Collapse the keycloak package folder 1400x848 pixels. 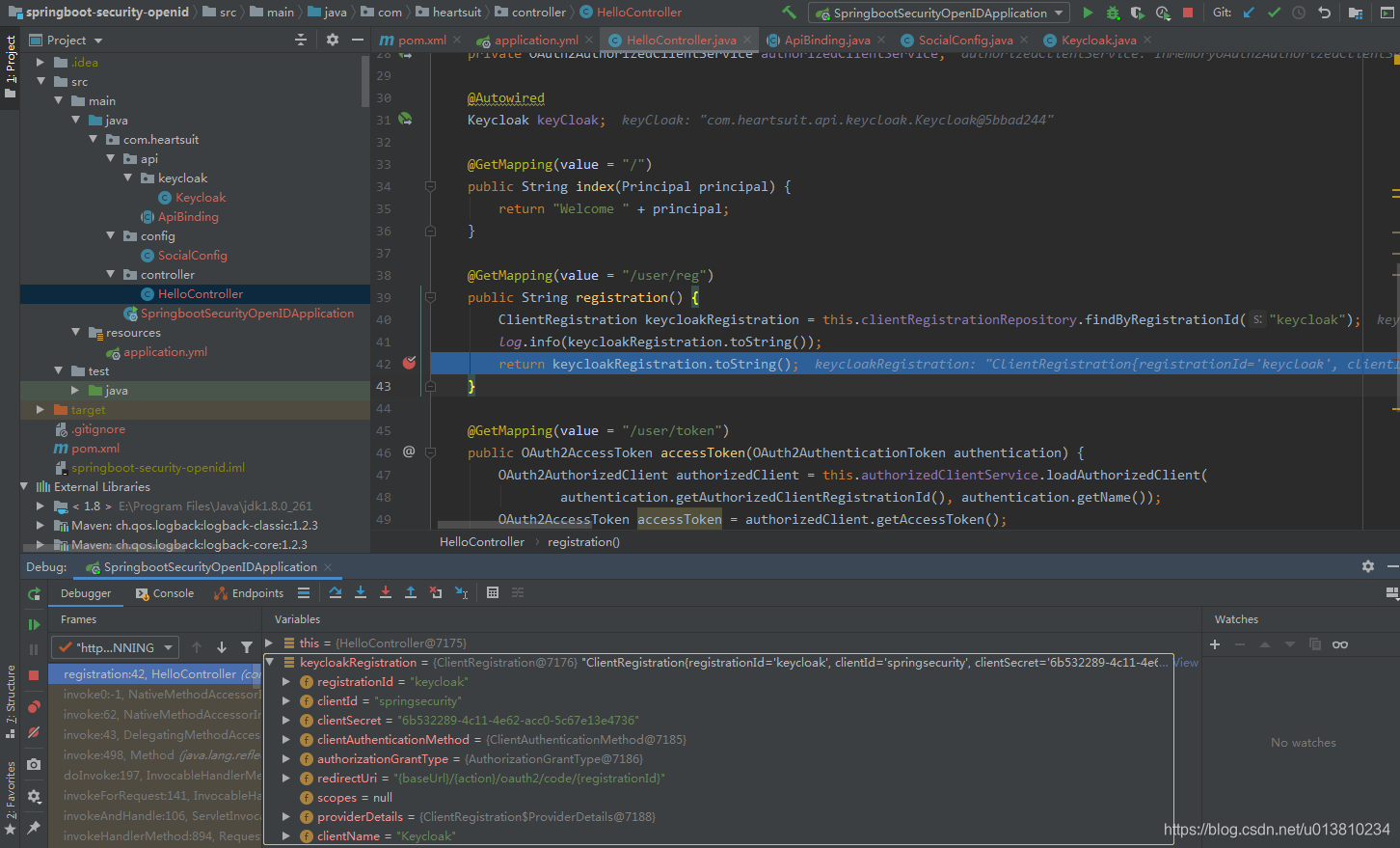pos(128,178)
